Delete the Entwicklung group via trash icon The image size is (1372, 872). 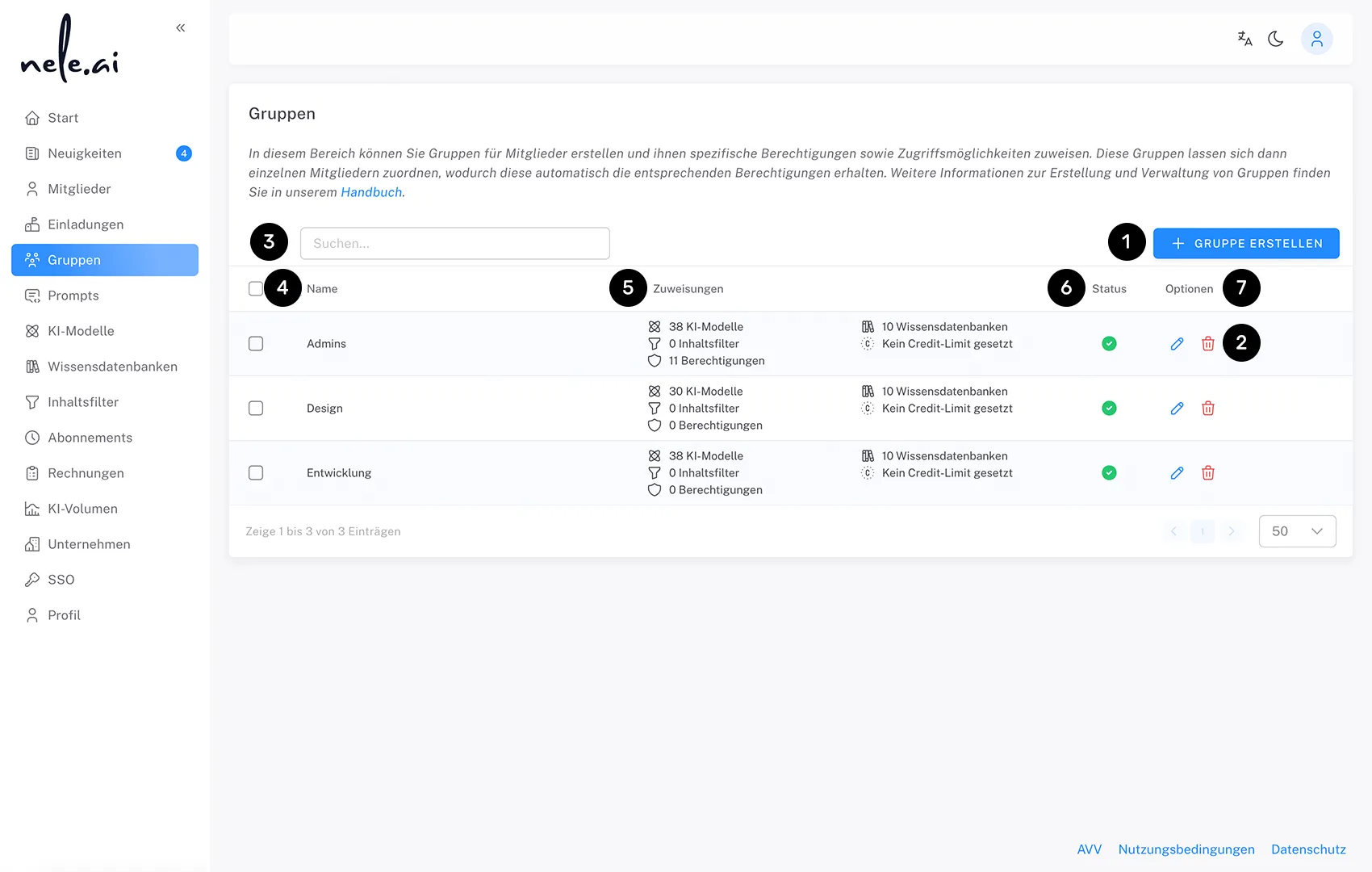(x=1208, y=472)
